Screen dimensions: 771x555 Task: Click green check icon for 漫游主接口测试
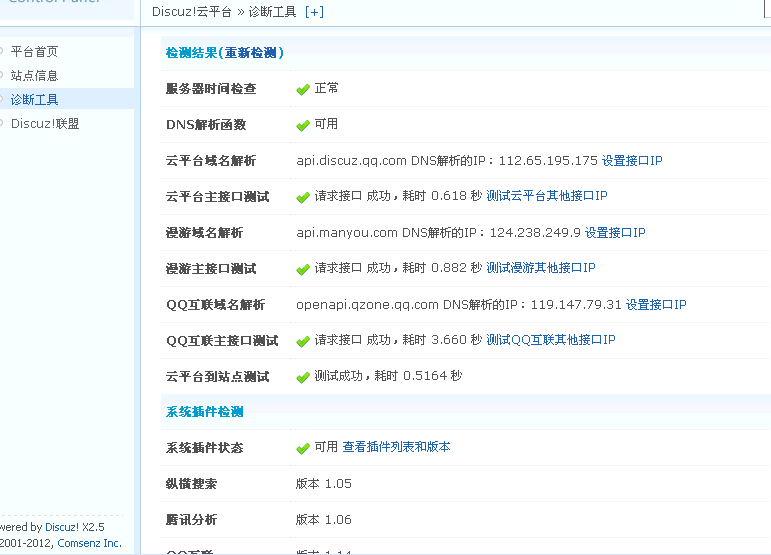(303, 269)
